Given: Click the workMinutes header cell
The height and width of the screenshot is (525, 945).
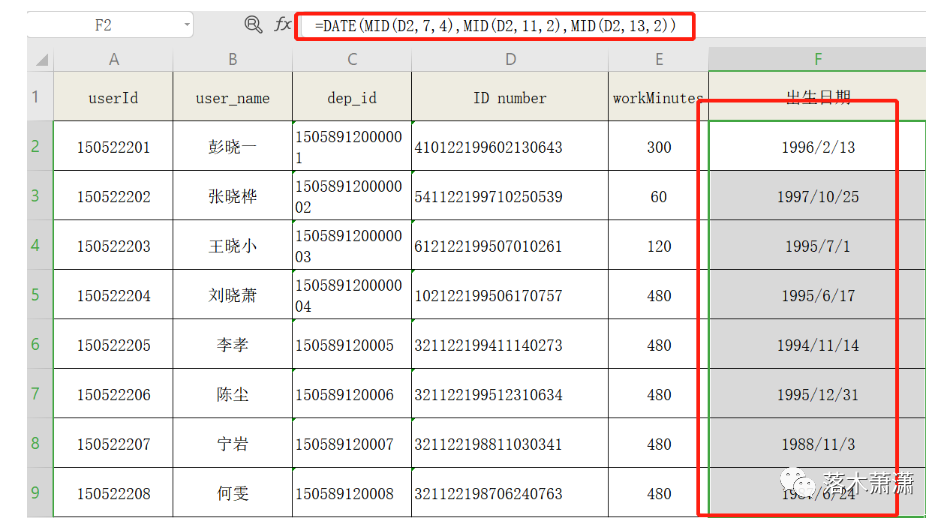Looking at the screenshot, I should (x=659, y=97).
